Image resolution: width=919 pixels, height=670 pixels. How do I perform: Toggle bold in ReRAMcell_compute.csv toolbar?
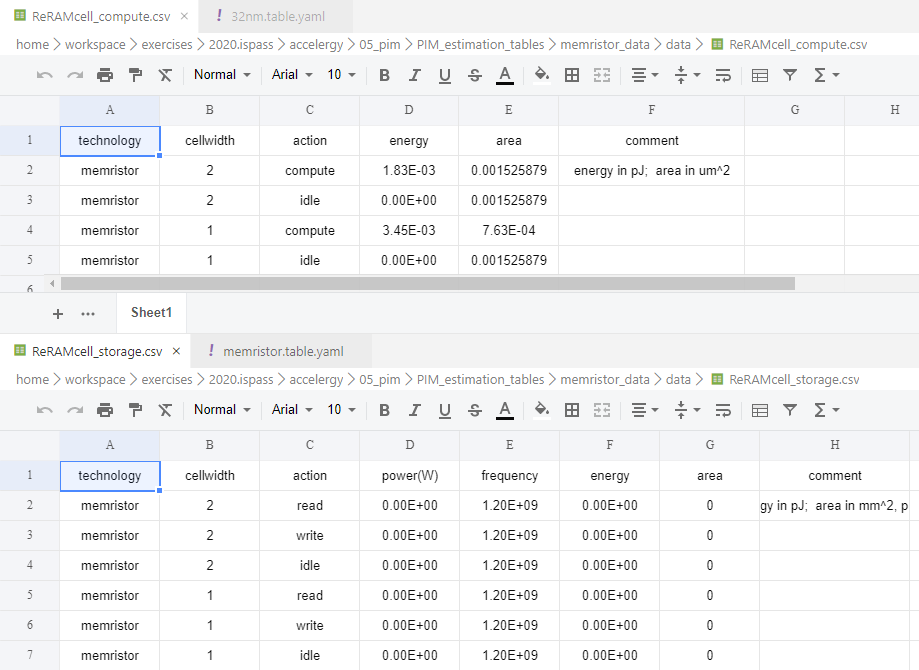tap(385, 75)
